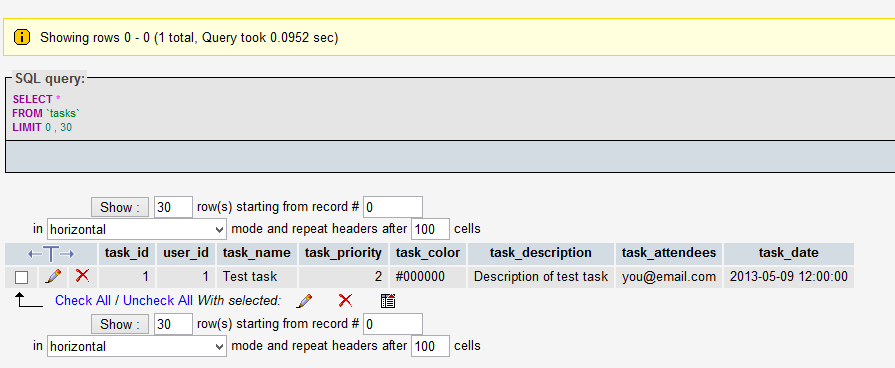895x368 pixels.
Task: Open the lower horizontal mode dropdown
Action: click(137, 346)
